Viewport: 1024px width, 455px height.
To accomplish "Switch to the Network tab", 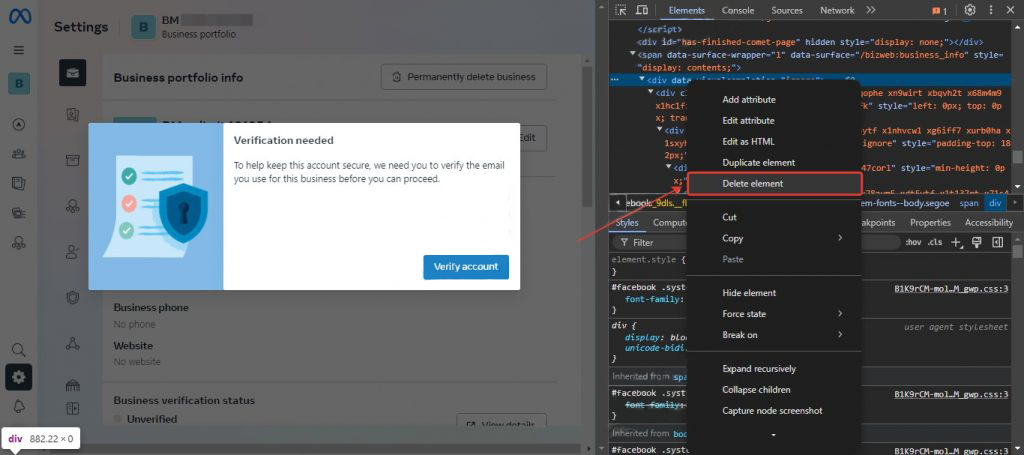I will click(837, 10).
